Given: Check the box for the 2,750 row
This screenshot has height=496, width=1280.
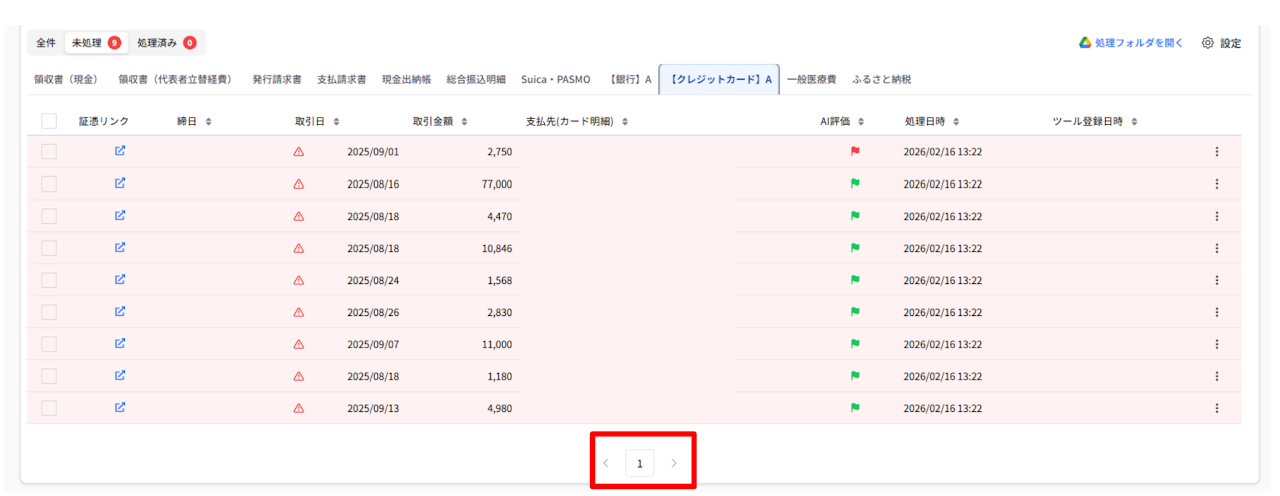Looking at the screenshot, I should click(x=49, y=152).
